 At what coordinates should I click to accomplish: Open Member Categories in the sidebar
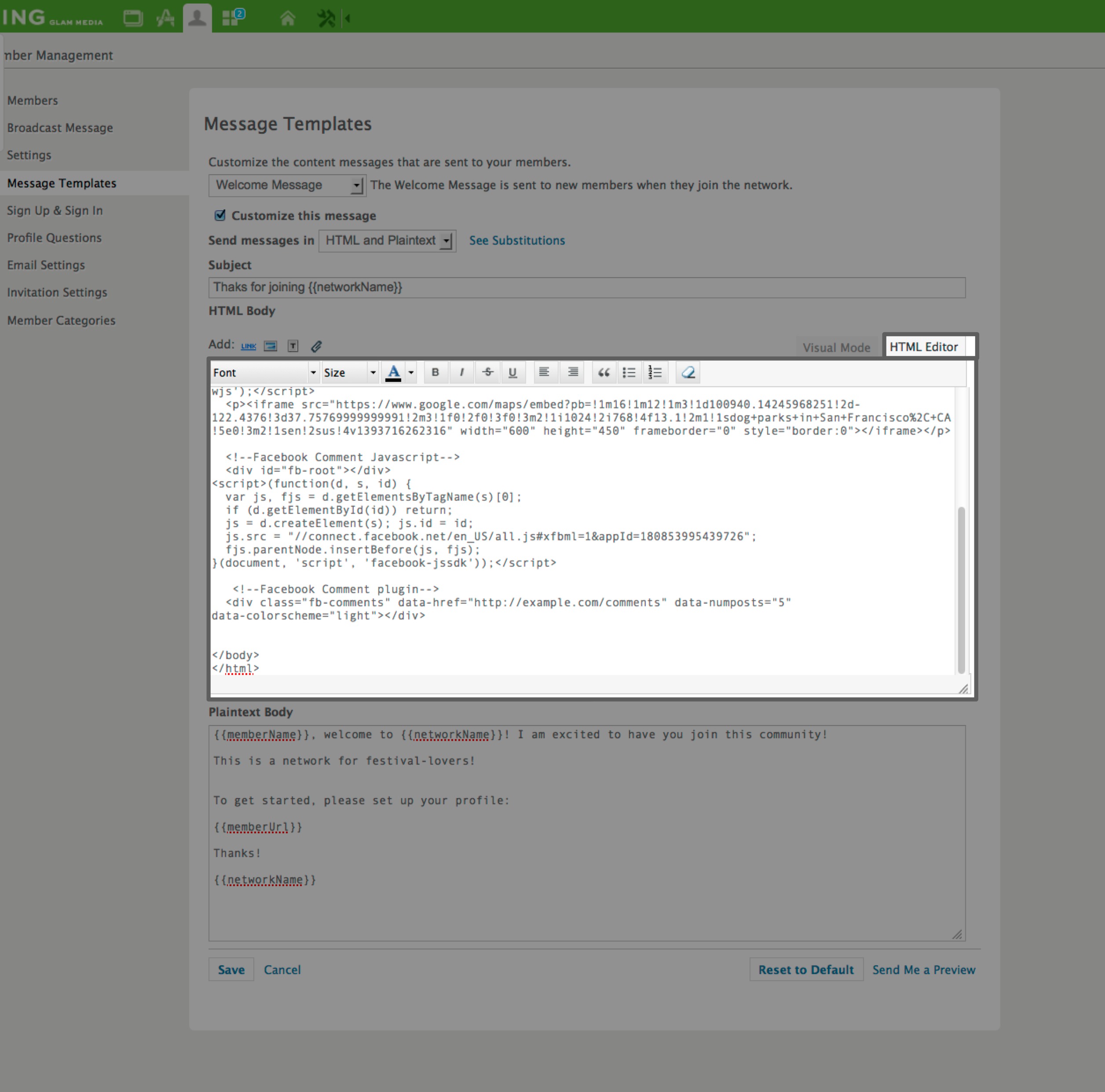[x=61, y=320]
